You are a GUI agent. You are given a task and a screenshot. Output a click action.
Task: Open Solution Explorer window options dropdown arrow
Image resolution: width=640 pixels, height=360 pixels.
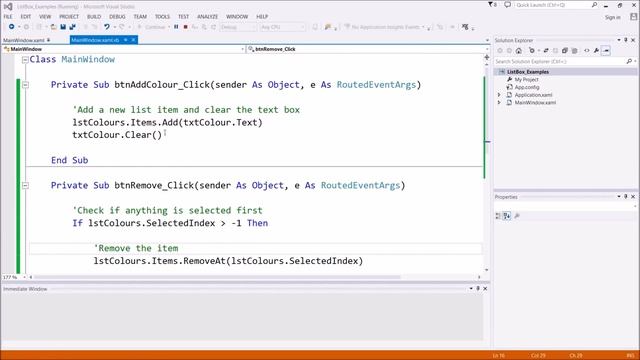(x=619, y=40)
